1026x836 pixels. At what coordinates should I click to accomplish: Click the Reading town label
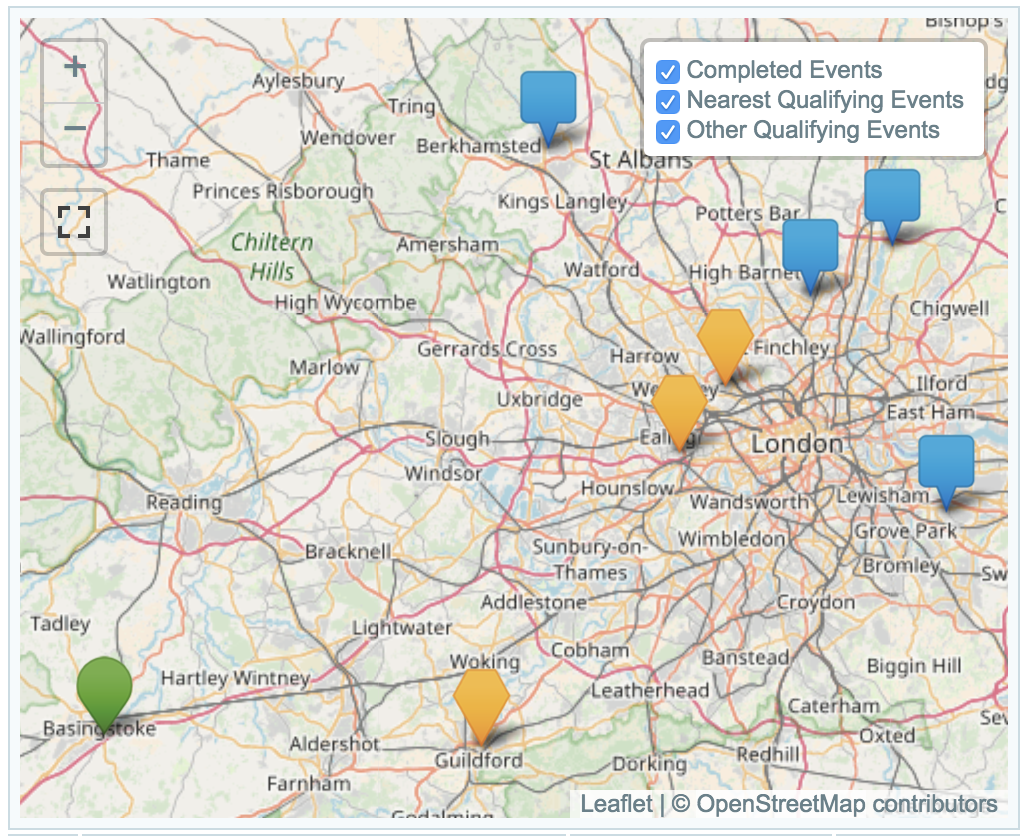coord(184,502)
